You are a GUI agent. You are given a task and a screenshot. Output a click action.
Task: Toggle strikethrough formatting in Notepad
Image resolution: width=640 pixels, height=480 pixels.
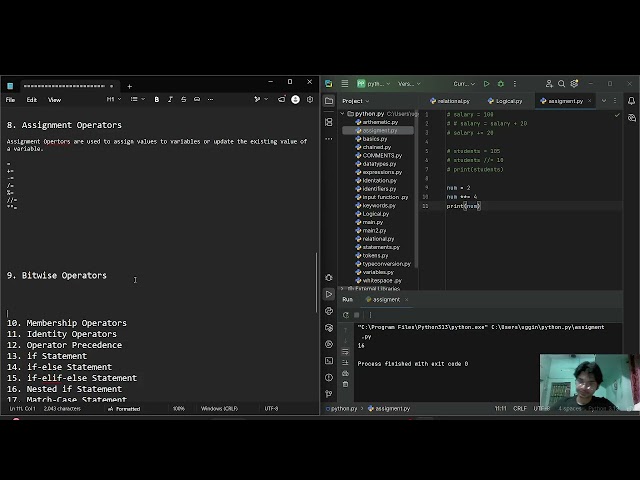(184, 100)
